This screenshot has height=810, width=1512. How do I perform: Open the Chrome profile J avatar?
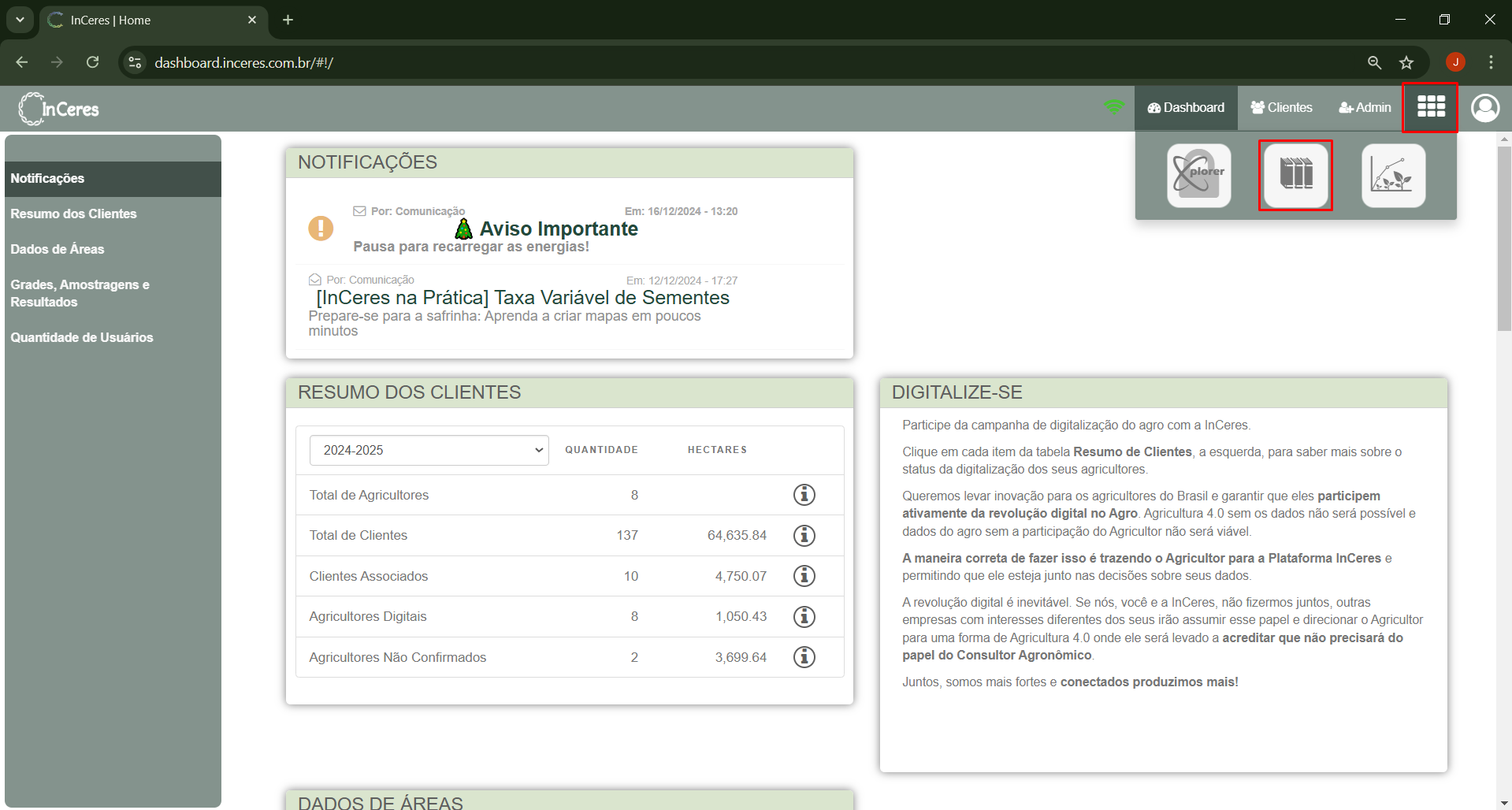click(x=1455, y=62)
